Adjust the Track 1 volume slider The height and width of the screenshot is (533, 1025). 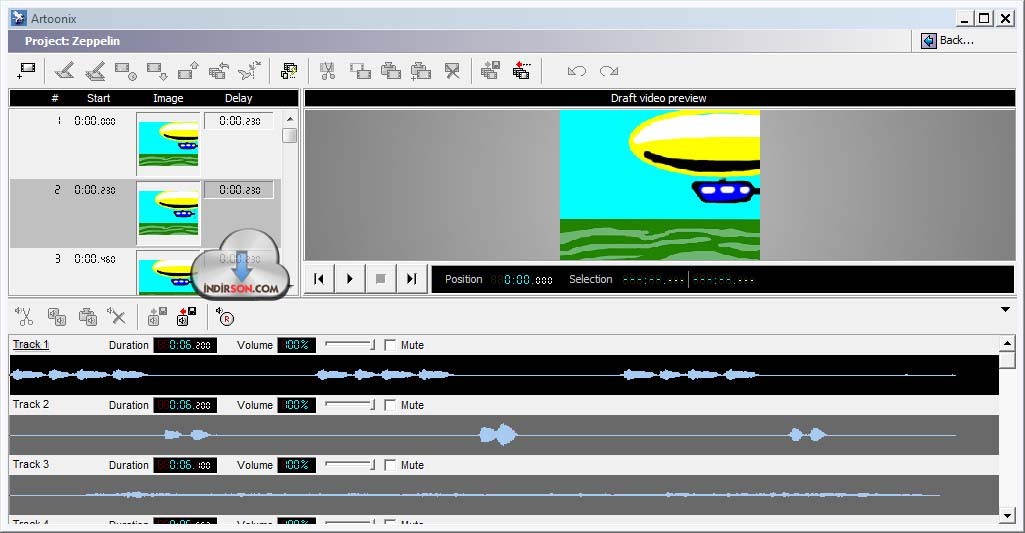click(350, 345)
